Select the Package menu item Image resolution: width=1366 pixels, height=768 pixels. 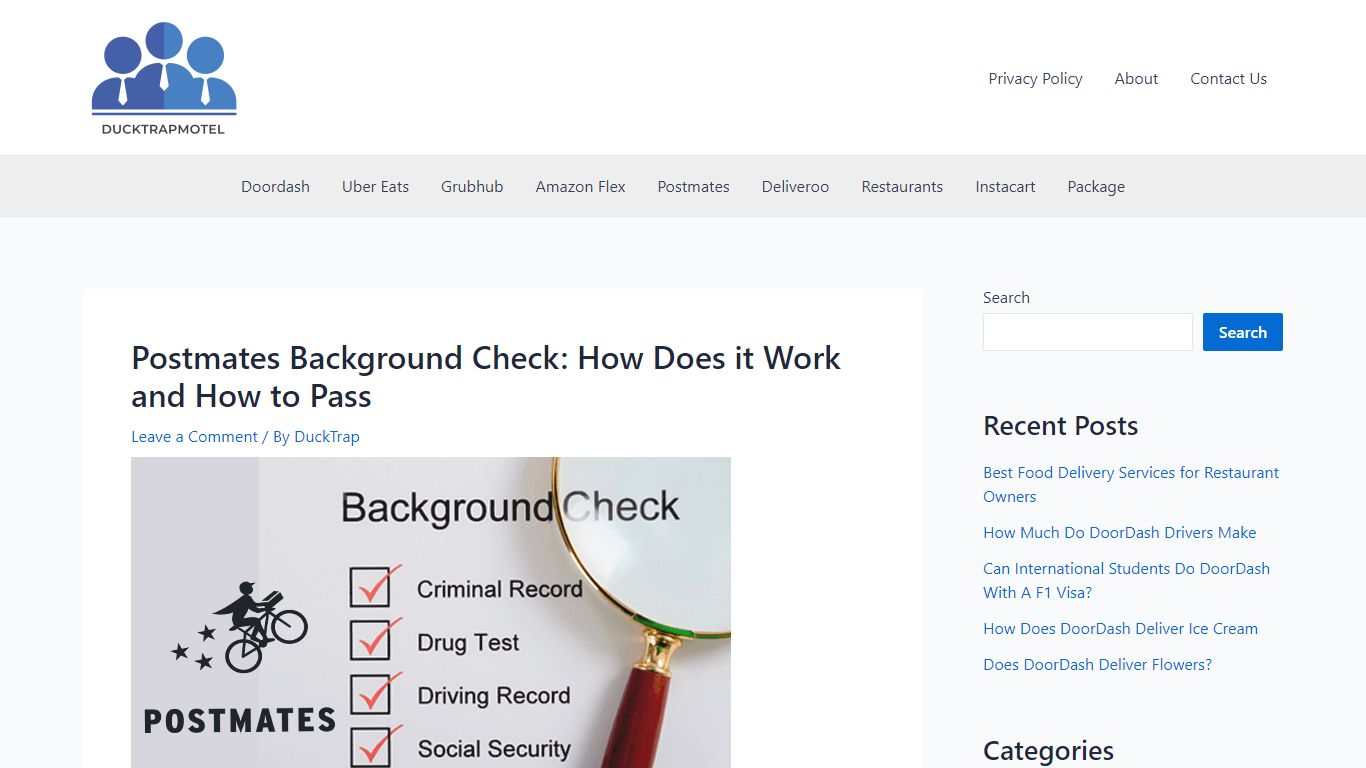(x=1096, y=187)
